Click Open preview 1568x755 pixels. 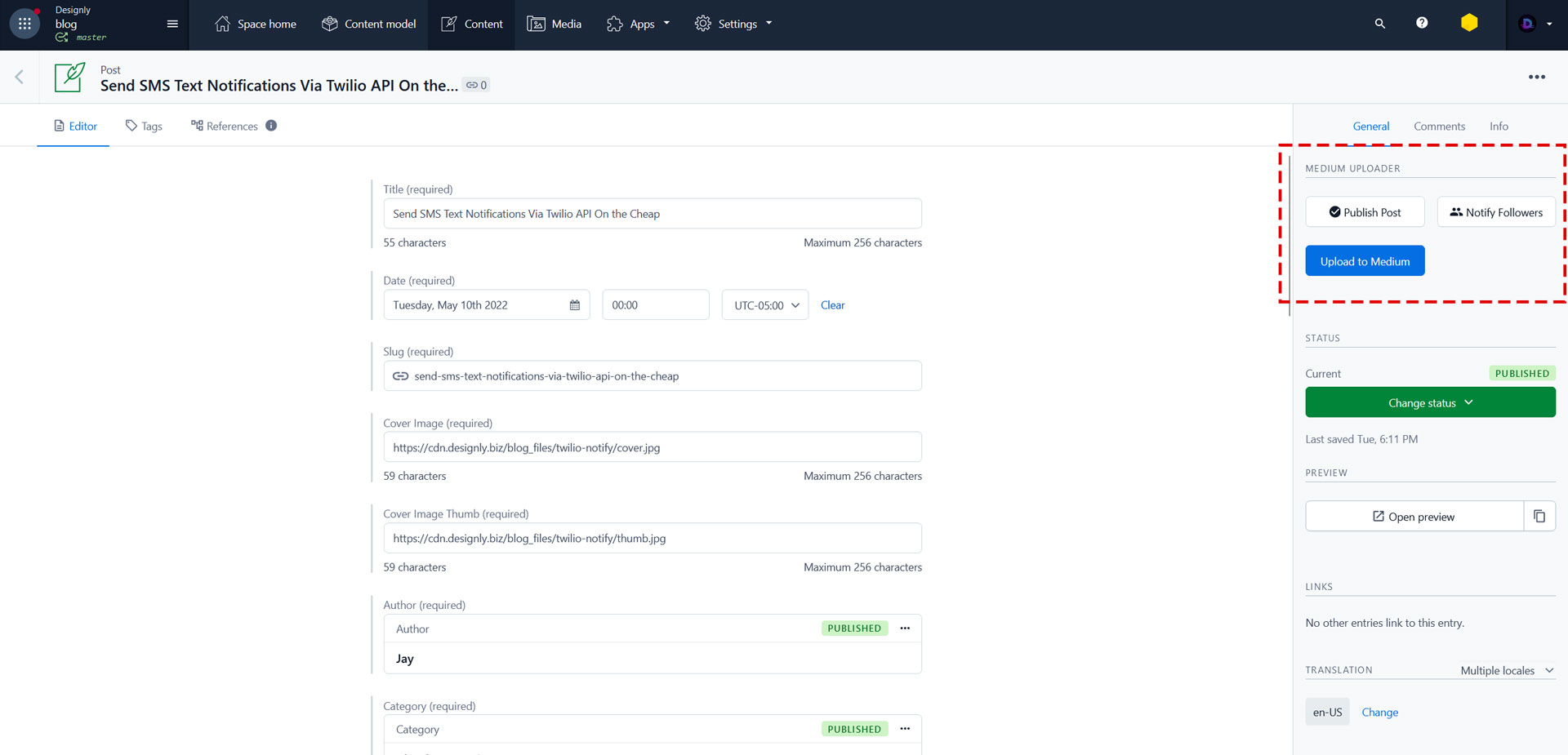click(x=1414, y=517)
